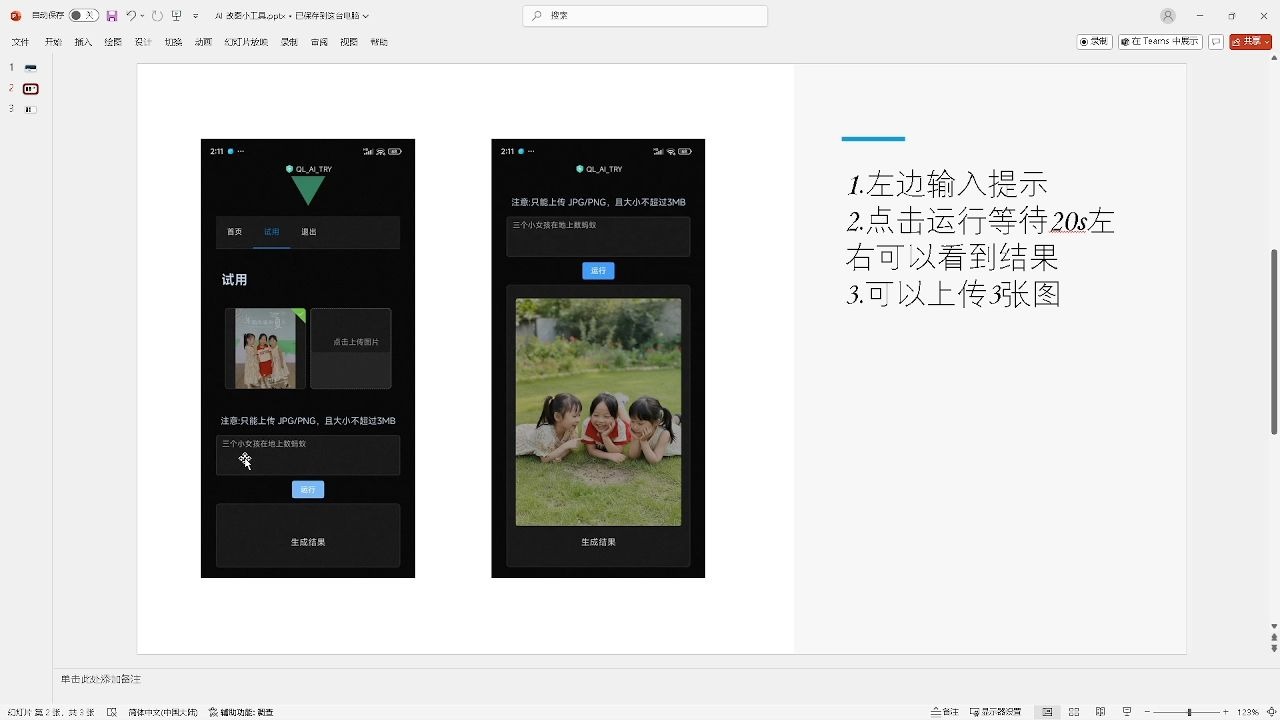
Task: Switch to the 录制 ribbon tab
Action: (x=289, y=42)
